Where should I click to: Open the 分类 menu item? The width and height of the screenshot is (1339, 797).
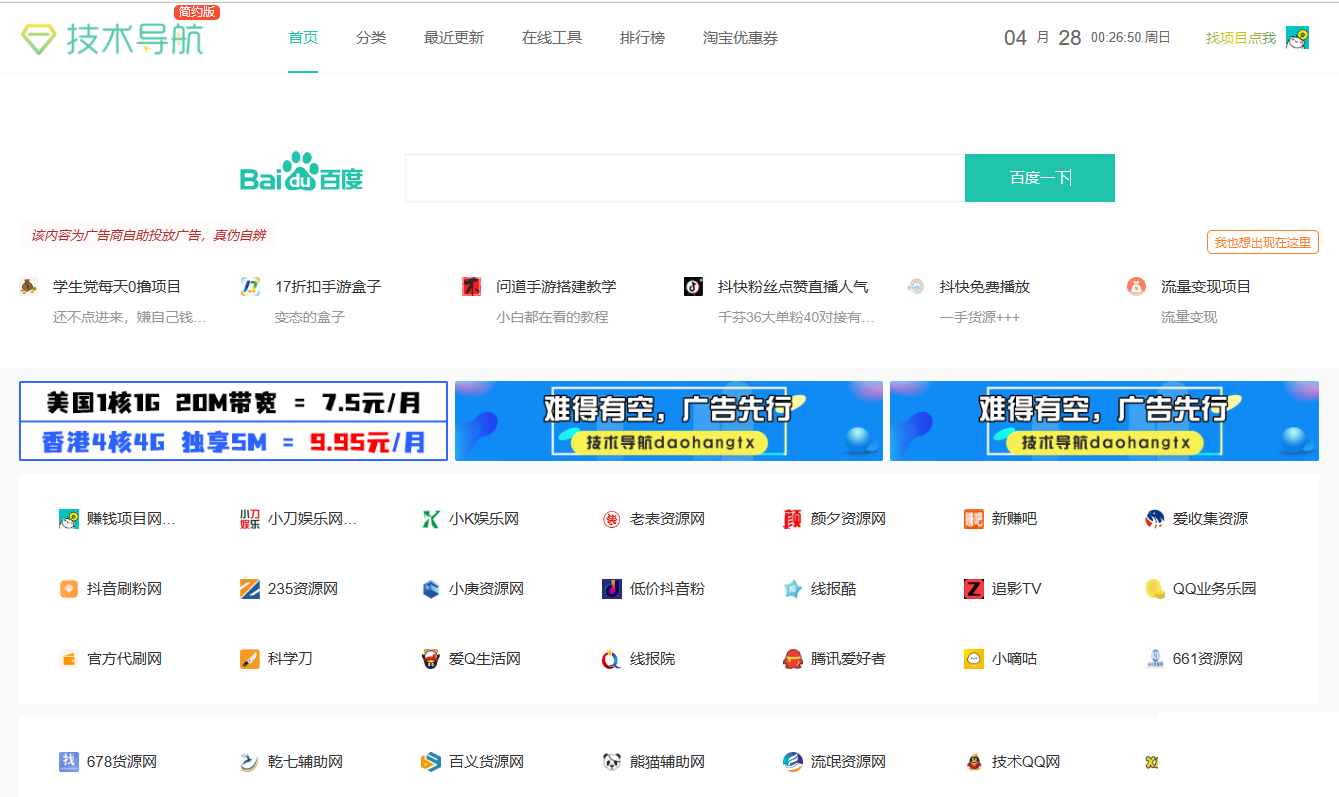coord(371,38)
